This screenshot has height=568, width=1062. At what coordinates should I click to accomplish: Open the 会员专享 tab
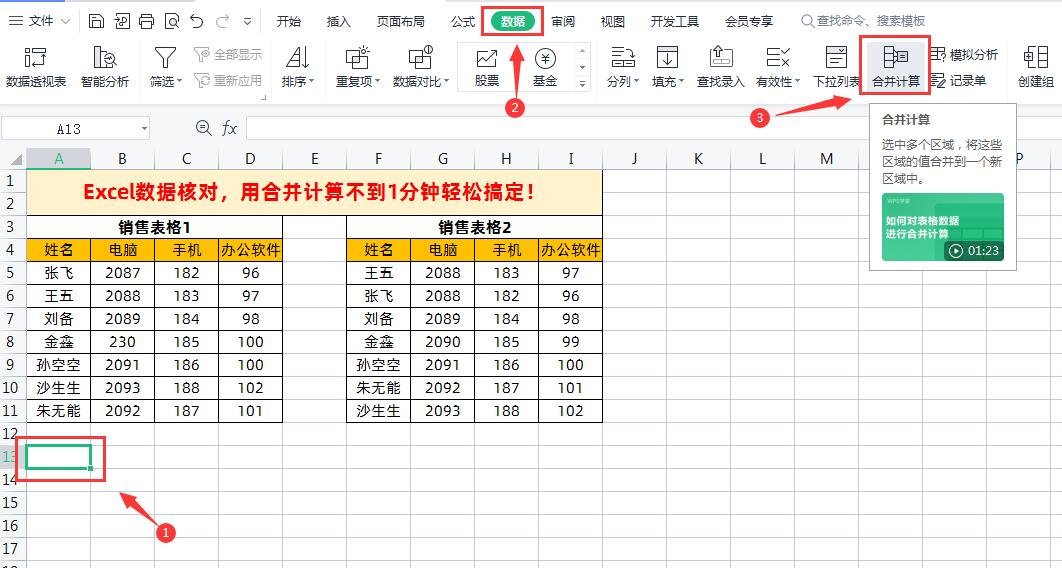(x=749, y=22)
